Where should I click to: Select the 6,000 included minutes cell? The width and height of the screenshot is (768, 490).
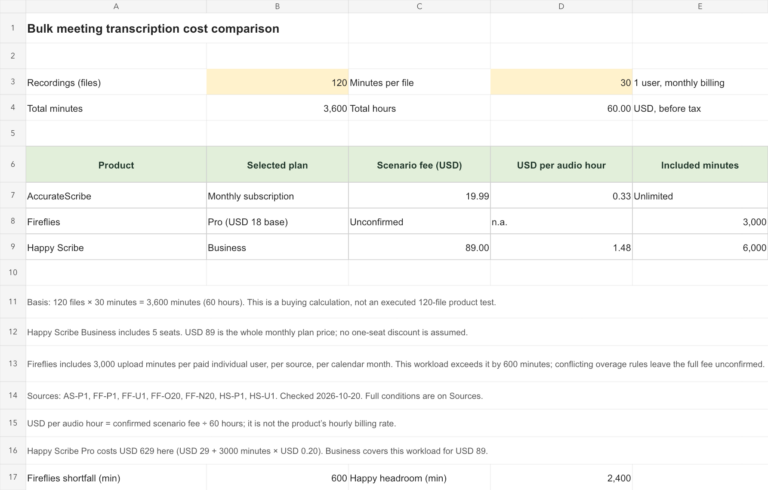pyautogui.click(x=700, y=247)
